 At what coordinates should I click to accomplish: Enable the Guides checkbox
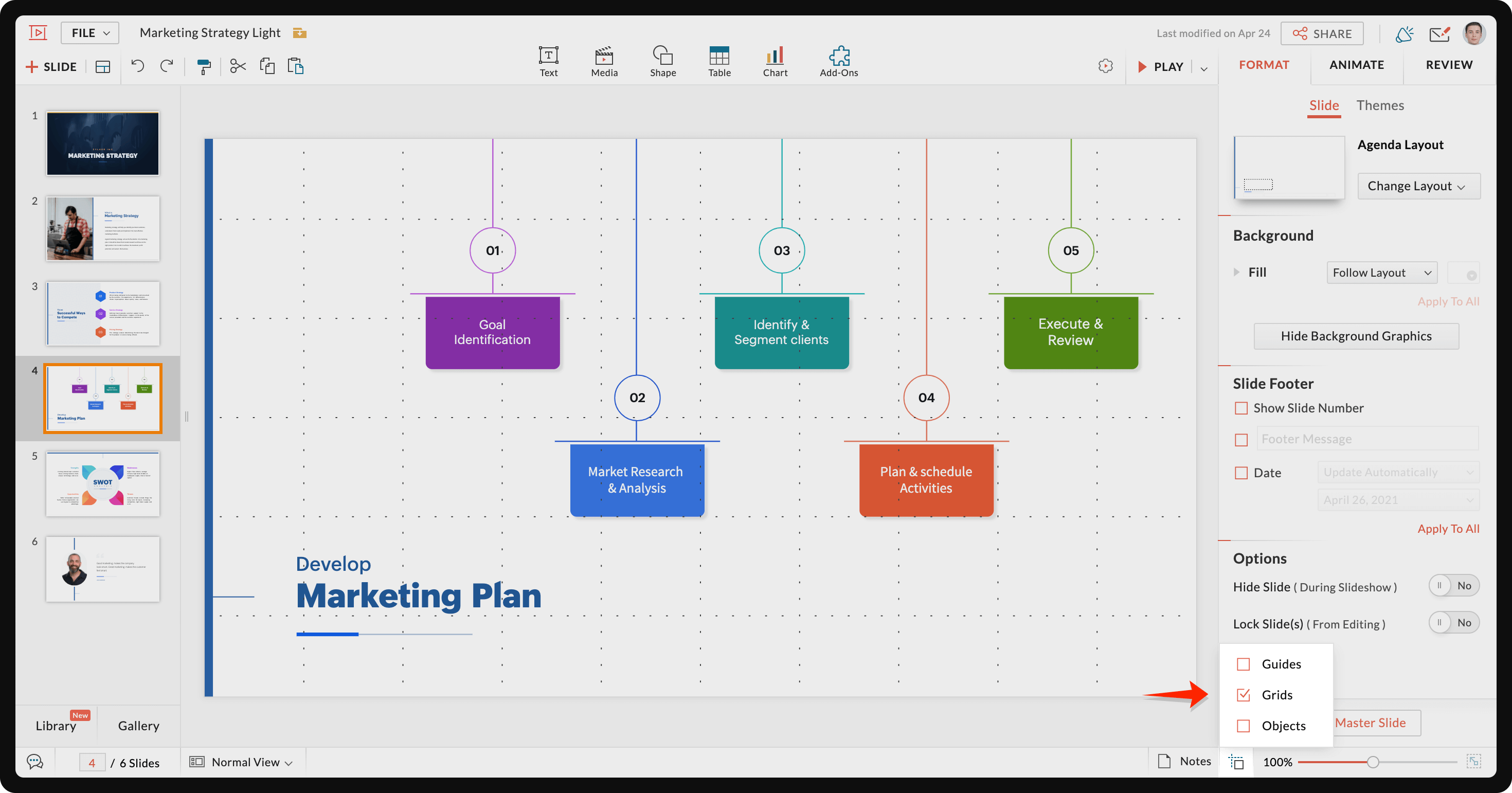point(1243,664)
